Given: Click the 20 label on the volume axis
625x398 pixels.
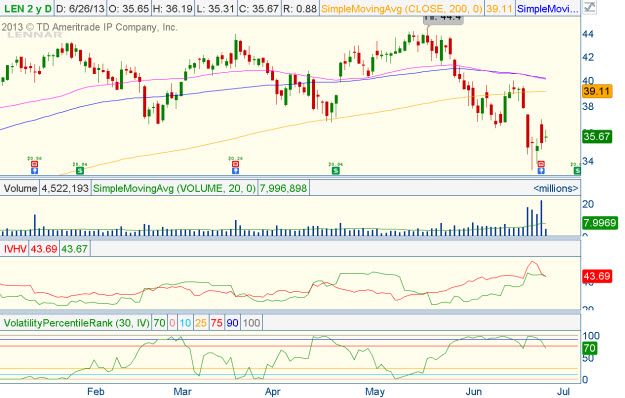Looking at the screenshot, I should coord(588,204).
